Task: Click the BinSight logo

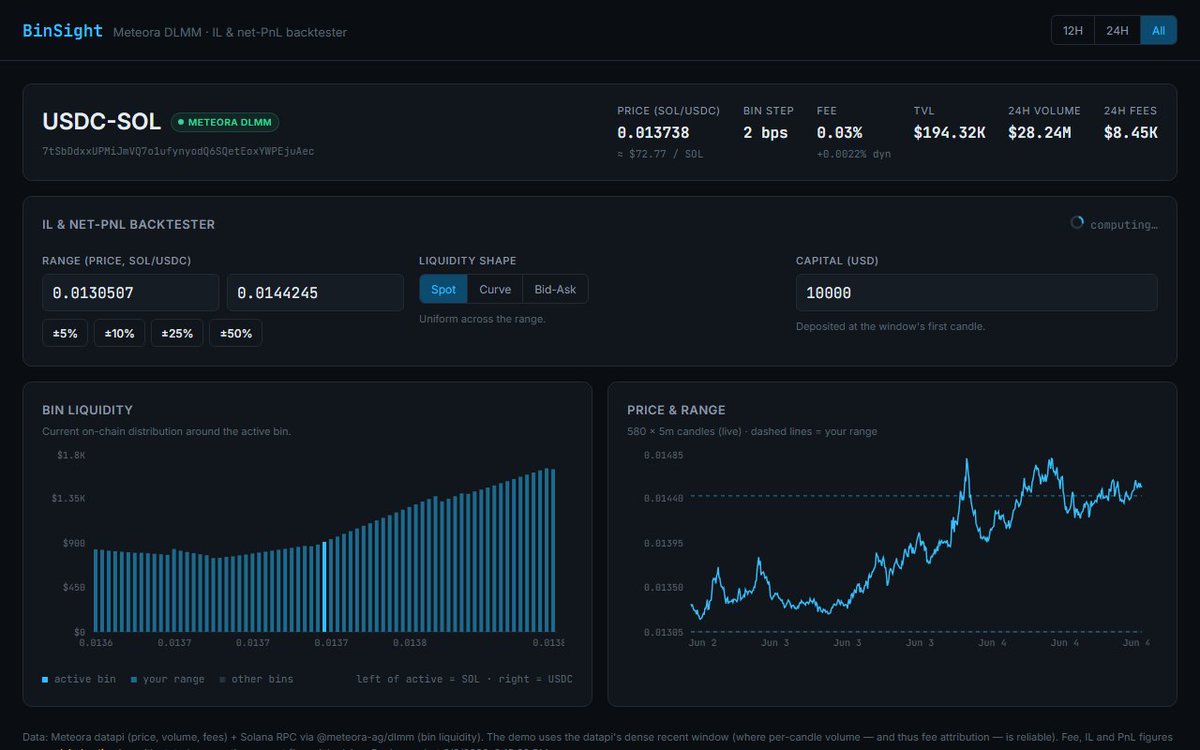Action: pyautogui.click(x=63, y=31)
